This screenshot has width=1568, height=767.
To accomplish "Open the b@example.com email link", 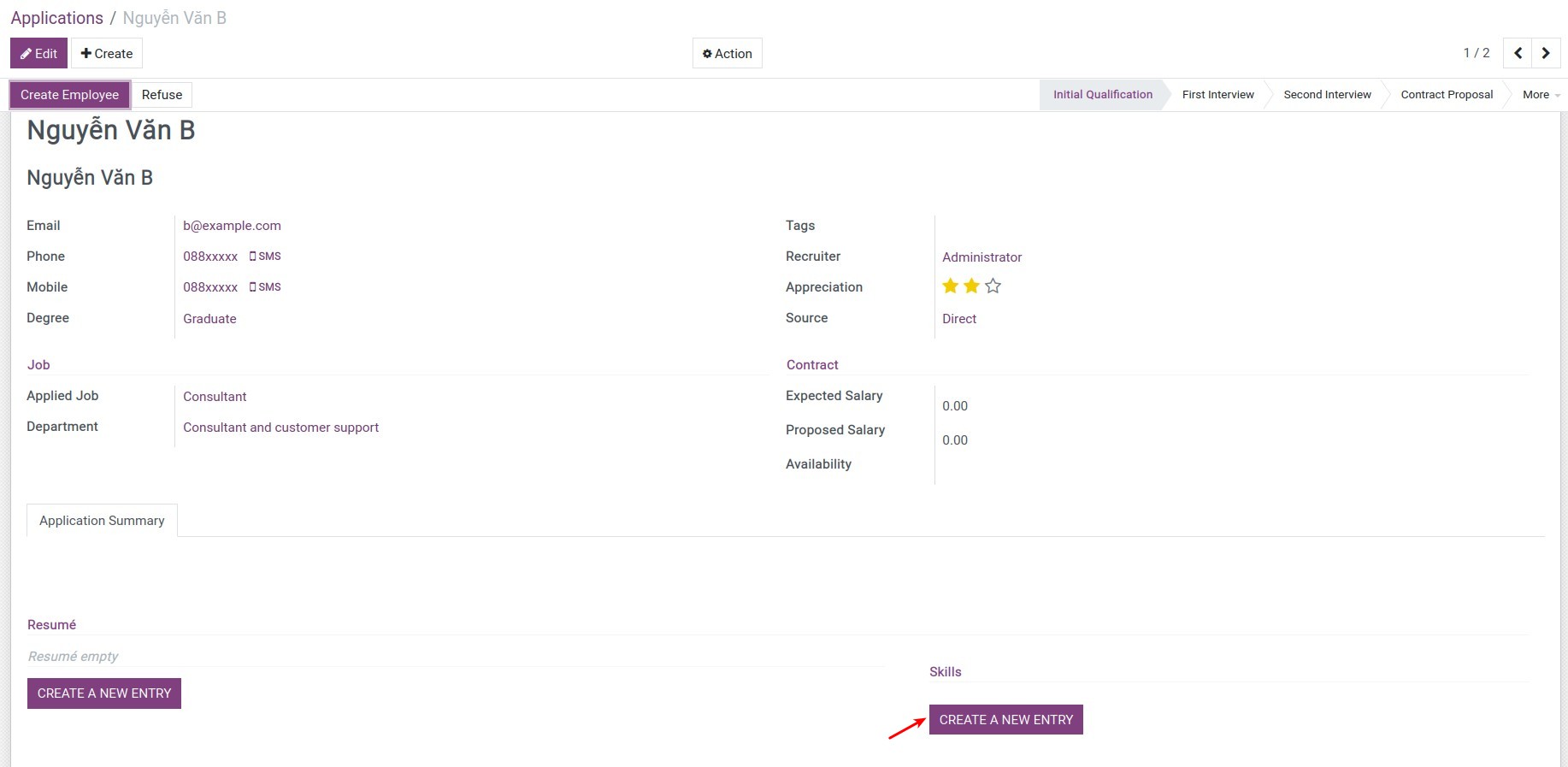I will tap(232, 226).
